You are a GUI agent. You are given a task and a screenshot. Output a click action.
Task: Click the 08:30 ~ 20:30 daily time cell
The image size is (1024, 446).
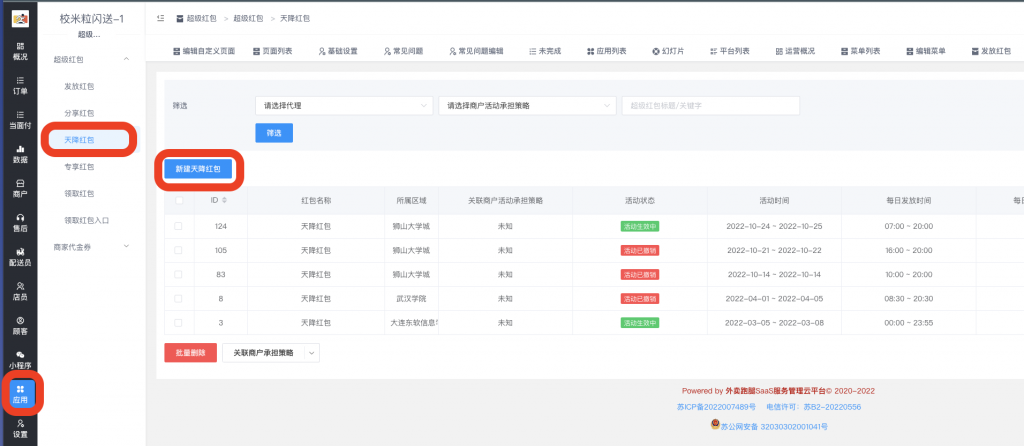[x=908, y=298]
